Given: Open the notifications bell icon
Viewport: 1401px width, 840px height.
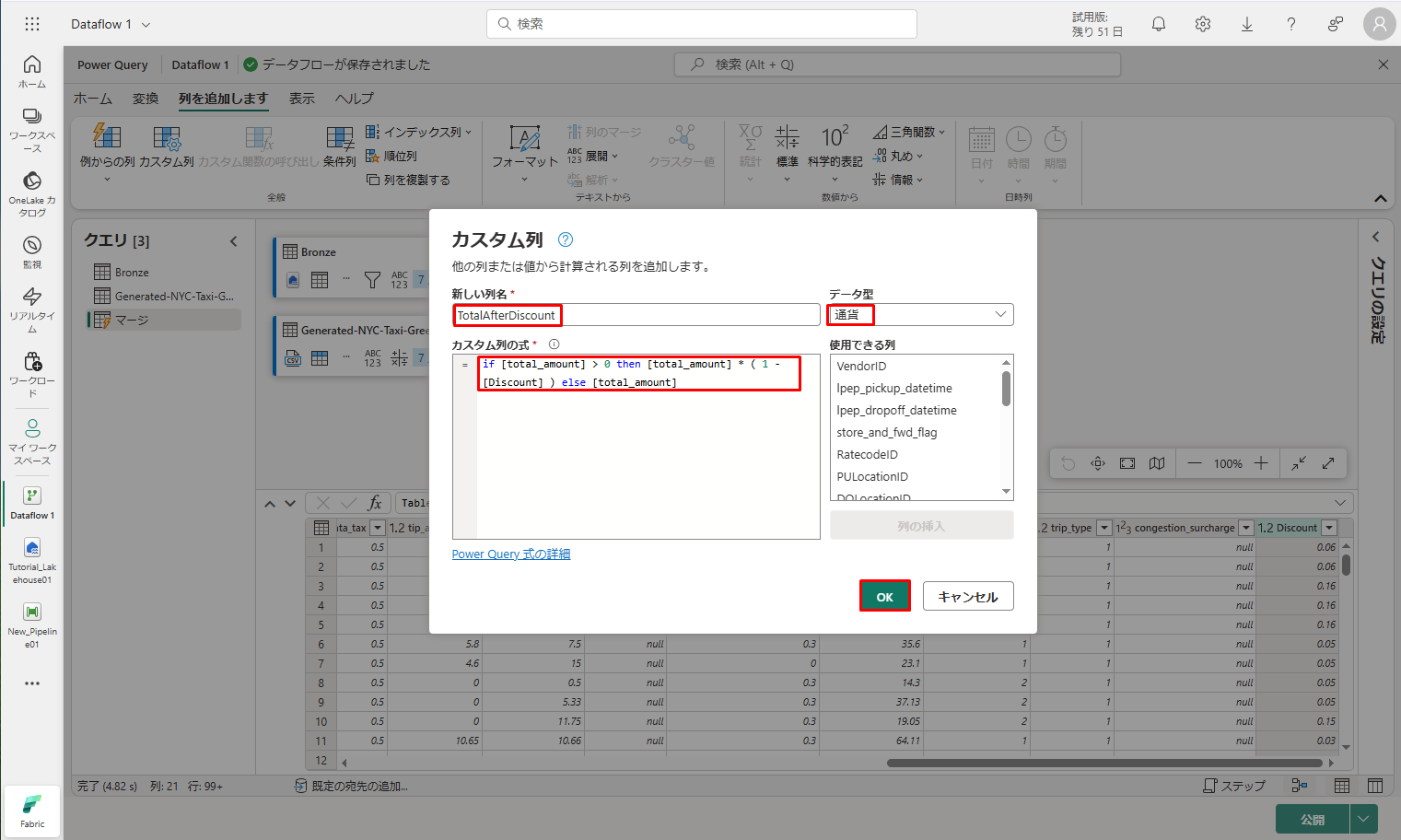Looking at the screenshot, I should coord(1159,24).
